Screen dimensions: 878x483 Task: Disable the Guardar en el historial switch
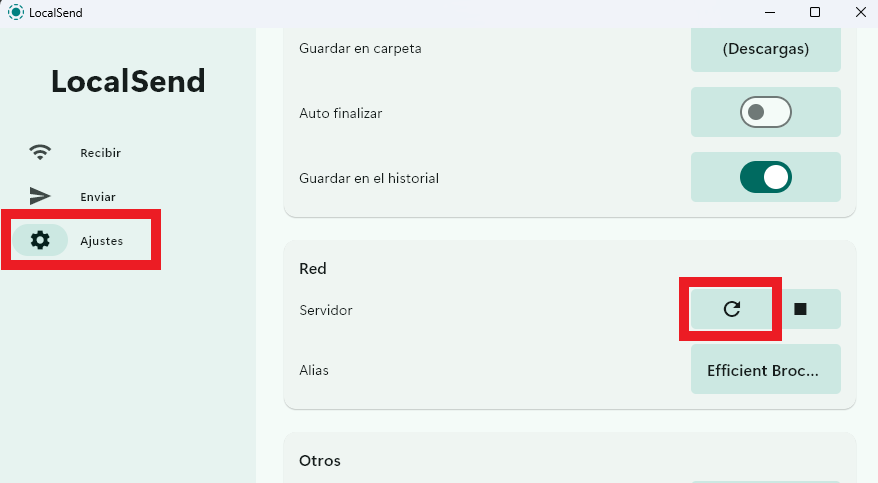[x=765, y=177]
